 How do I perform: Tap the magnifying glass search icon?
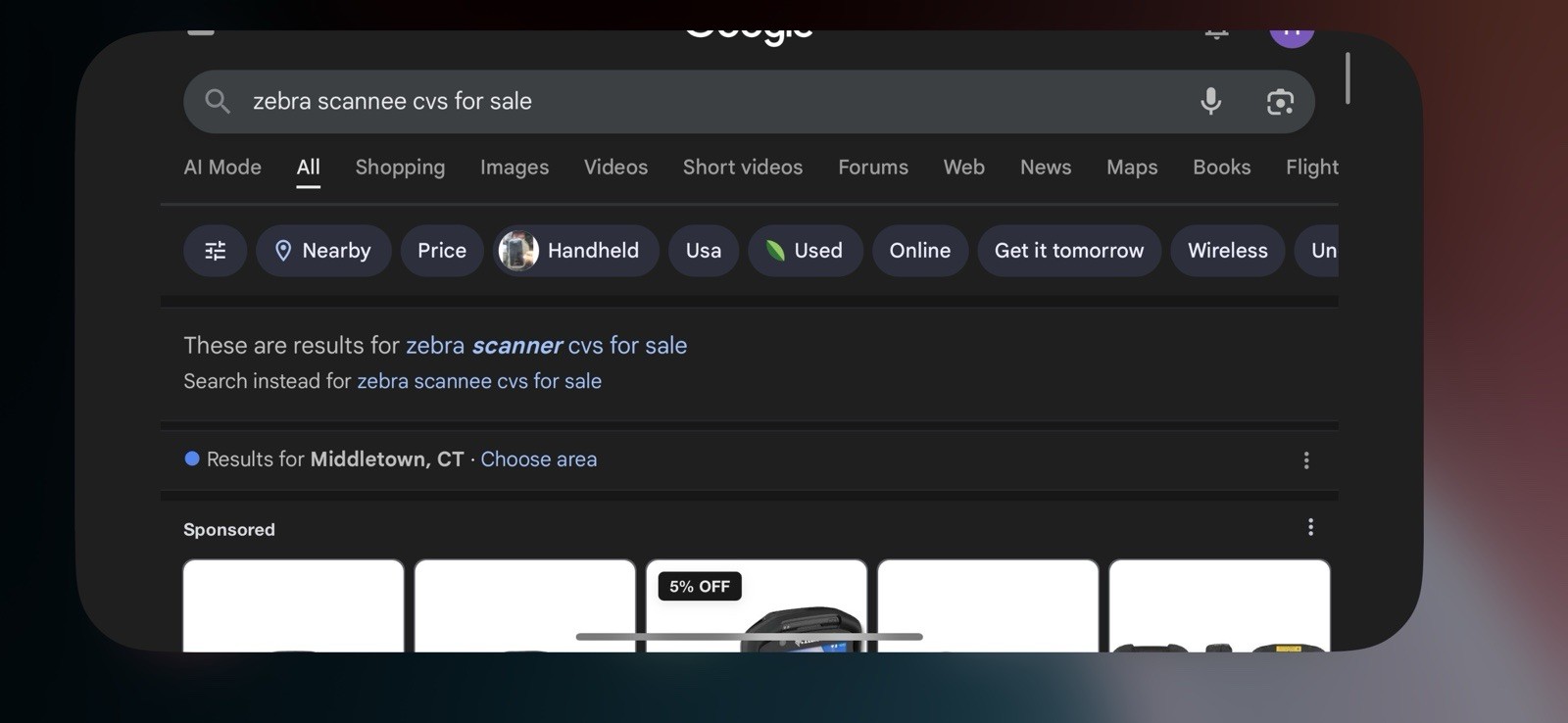point(218,101)
